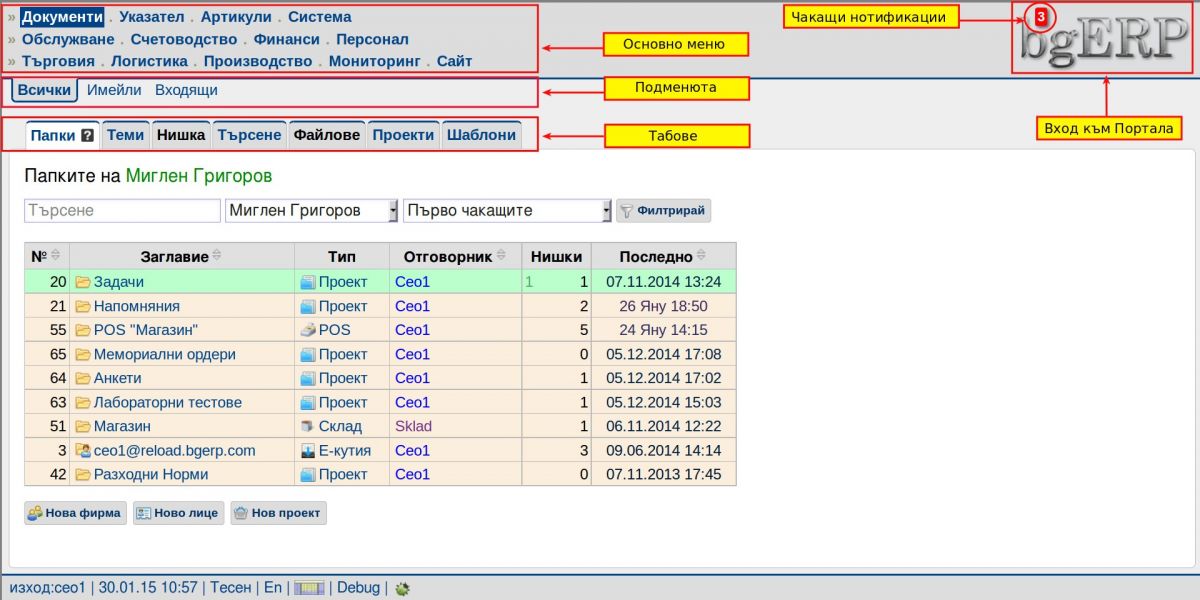1200x600 pixels.
Task: Open the Миглен Григоров user dropdown
Action: (x=312, y=211)
